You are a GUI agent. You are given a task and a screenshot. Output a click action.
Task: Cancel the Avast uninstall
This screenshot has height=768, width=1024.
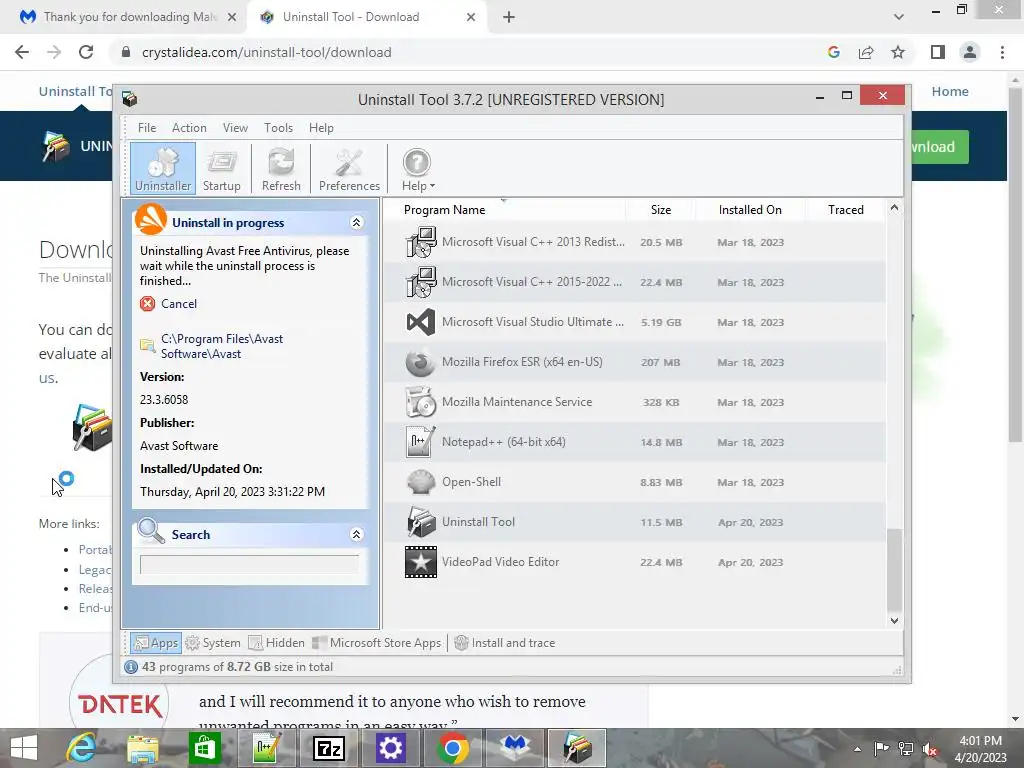178,304
